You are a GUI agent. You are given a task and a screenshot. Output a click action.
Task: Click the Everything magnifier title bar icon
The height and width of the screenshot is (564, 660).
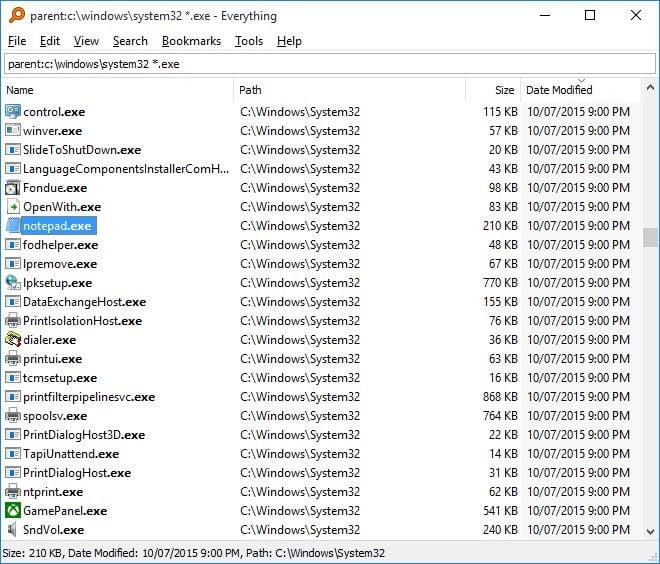click(x=17, y=15)
